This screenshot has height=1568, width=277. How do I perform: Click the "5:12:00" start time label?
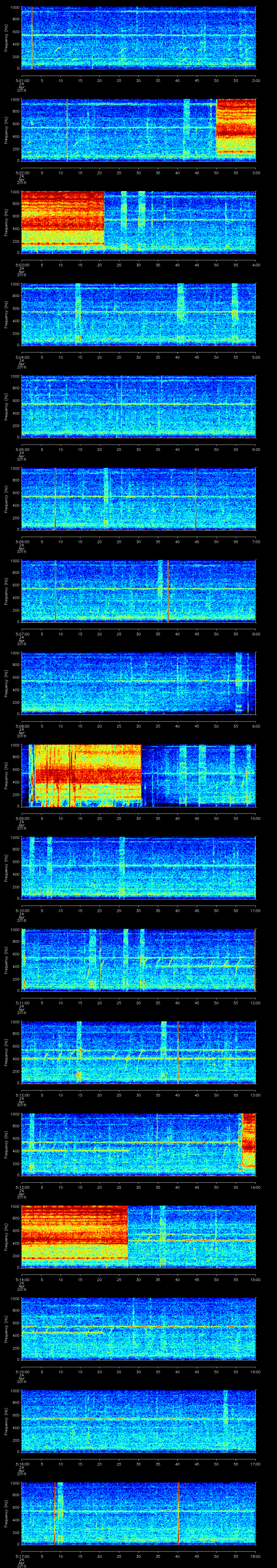tap(22, 1095)
